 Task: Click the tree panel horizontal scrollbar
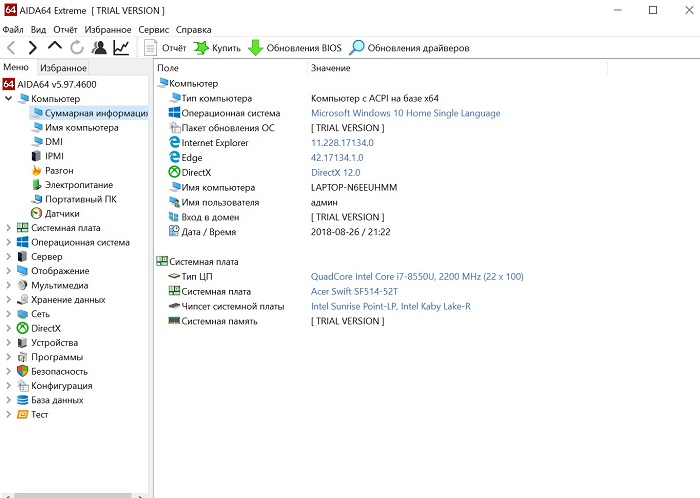(73, 495)
